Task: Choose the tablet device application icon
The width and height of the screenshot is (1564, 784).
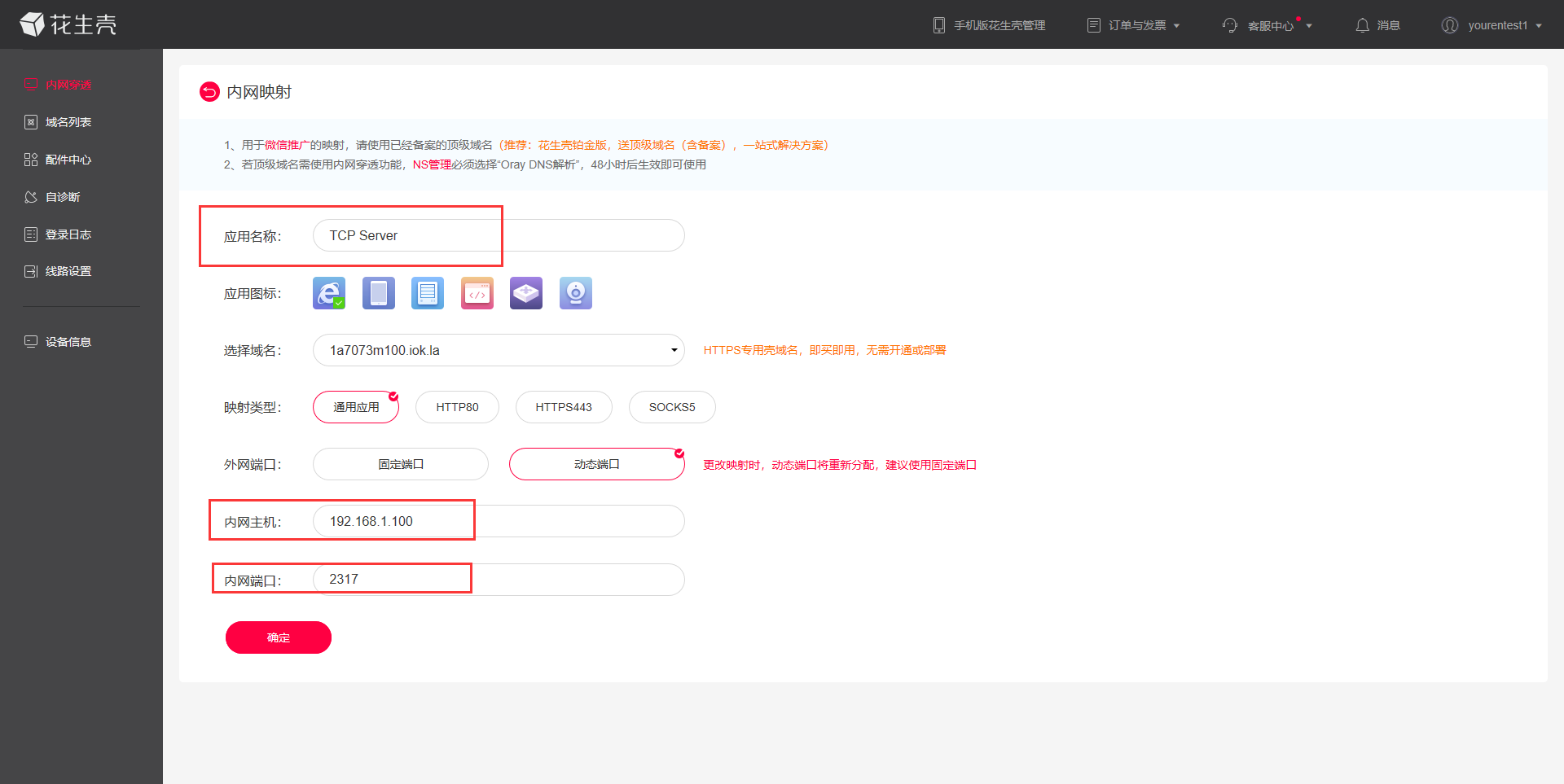Action: click(379, 293)
